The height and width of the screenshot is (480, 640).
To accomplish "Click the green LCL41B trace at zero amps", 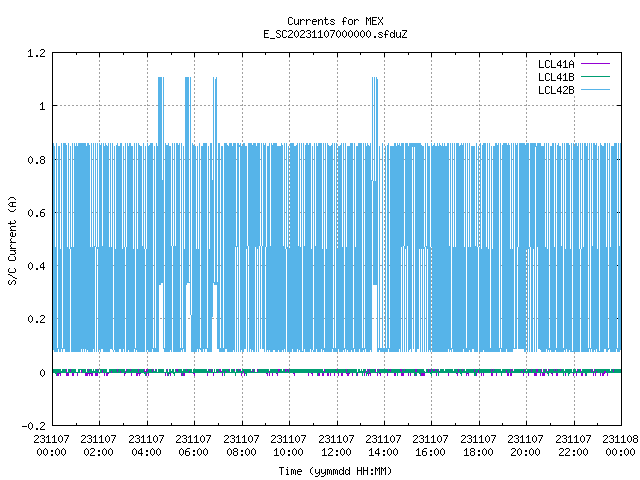I will (x=337, y=371).
